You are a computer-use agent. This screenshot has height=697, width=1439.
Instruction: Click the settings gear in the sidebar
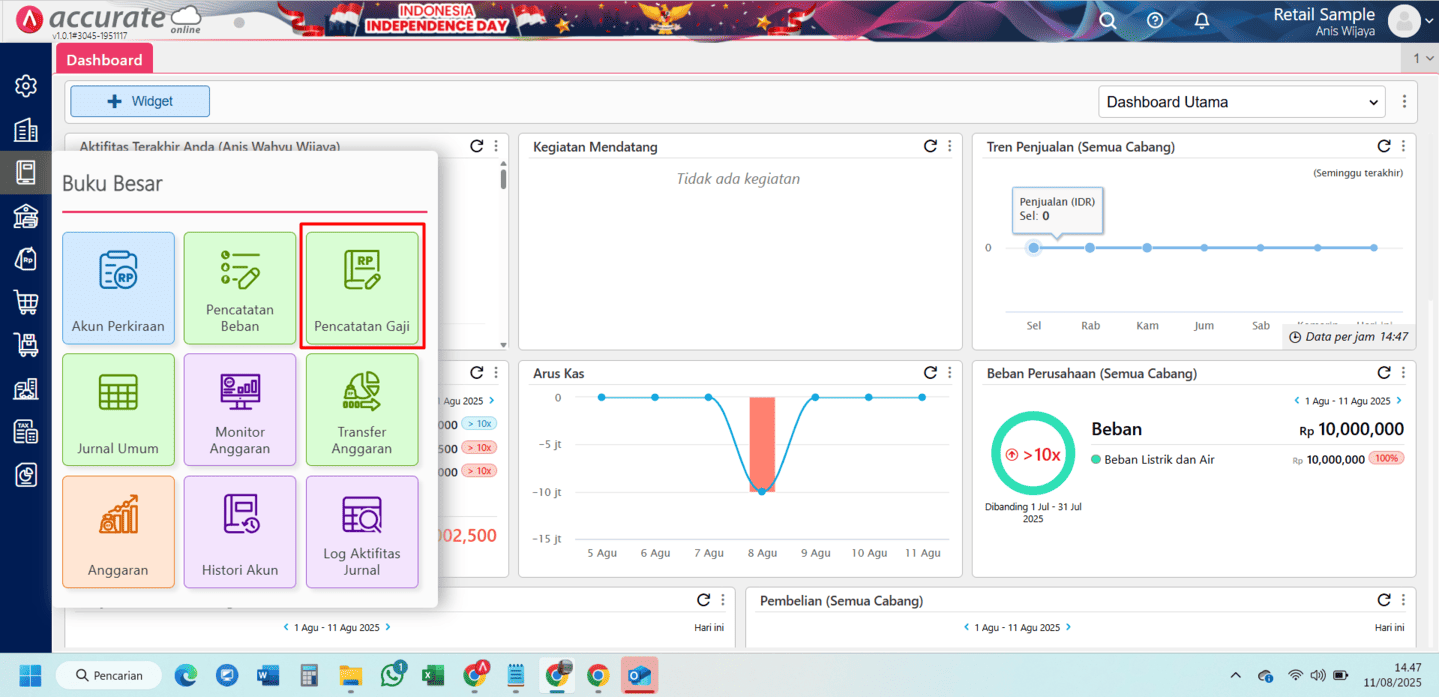pyautogui.click(x=26, y=86)
